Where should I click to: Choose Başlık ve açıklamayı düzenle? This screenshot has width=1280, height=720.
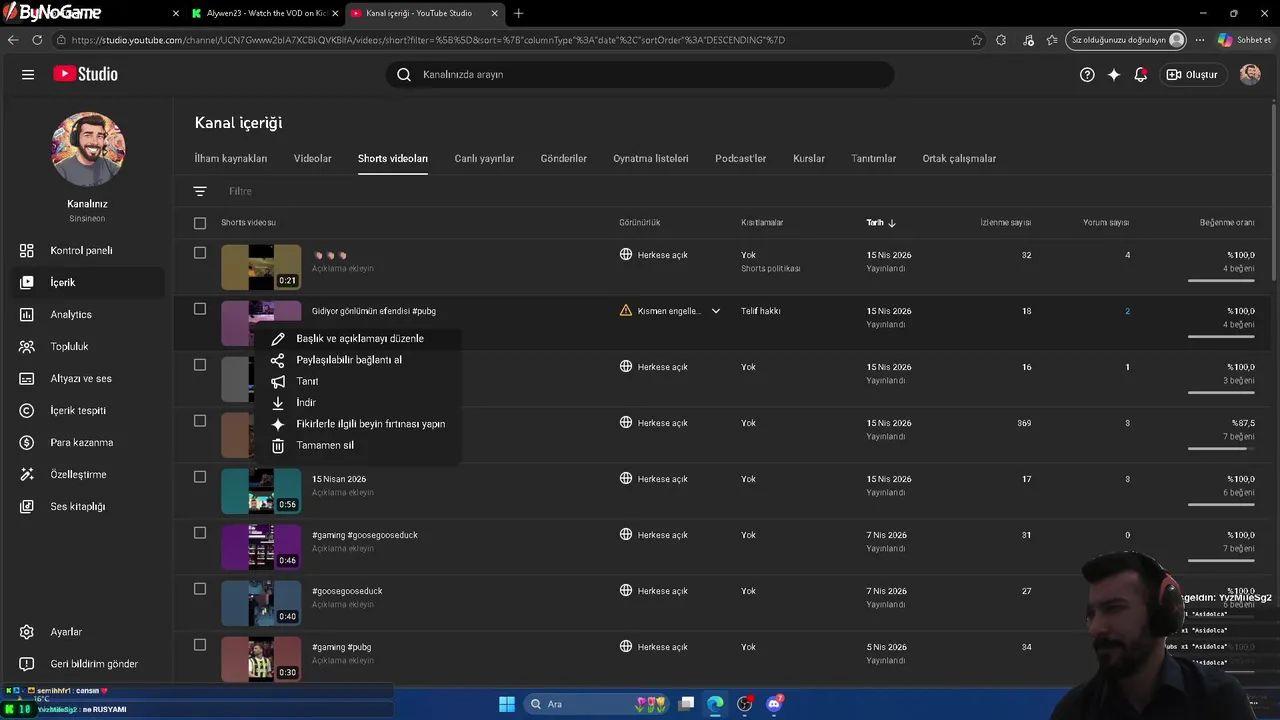358,338
